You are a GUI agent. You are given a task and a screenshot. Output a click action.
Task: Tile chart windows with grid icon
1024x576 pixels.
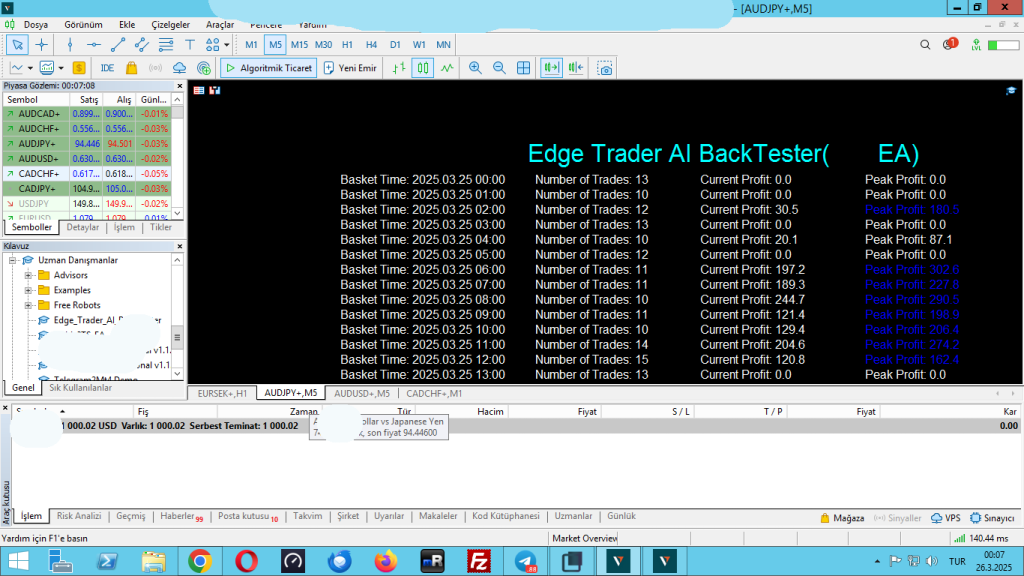click(x=523, y=68)
